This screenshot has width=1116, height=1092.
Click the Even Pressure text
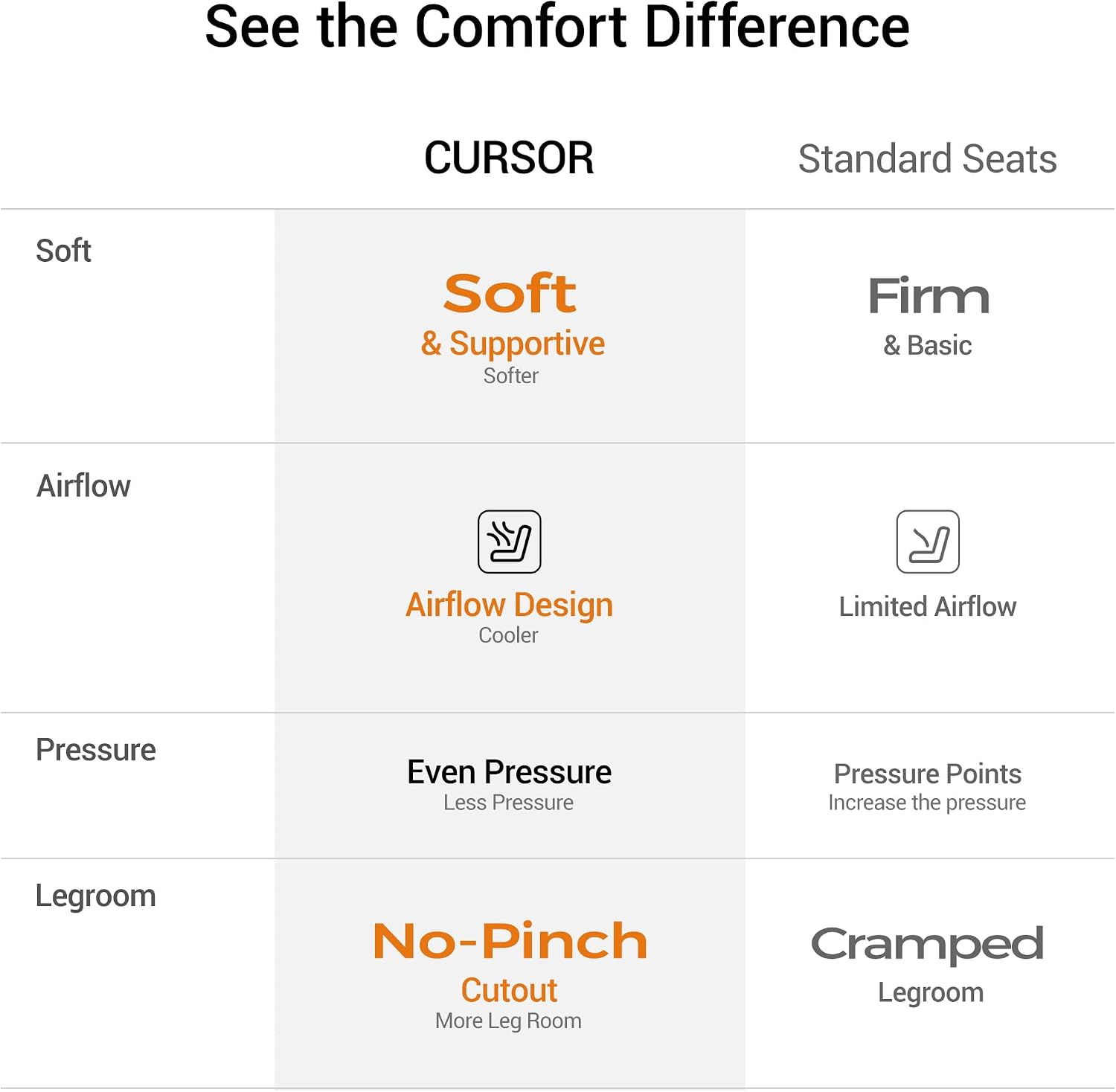(x=509, y=772)
